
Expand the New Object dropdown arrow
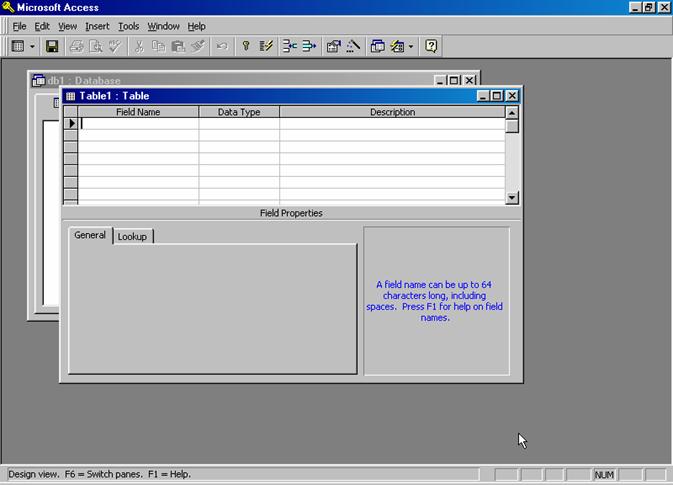(x=410, y=46)
